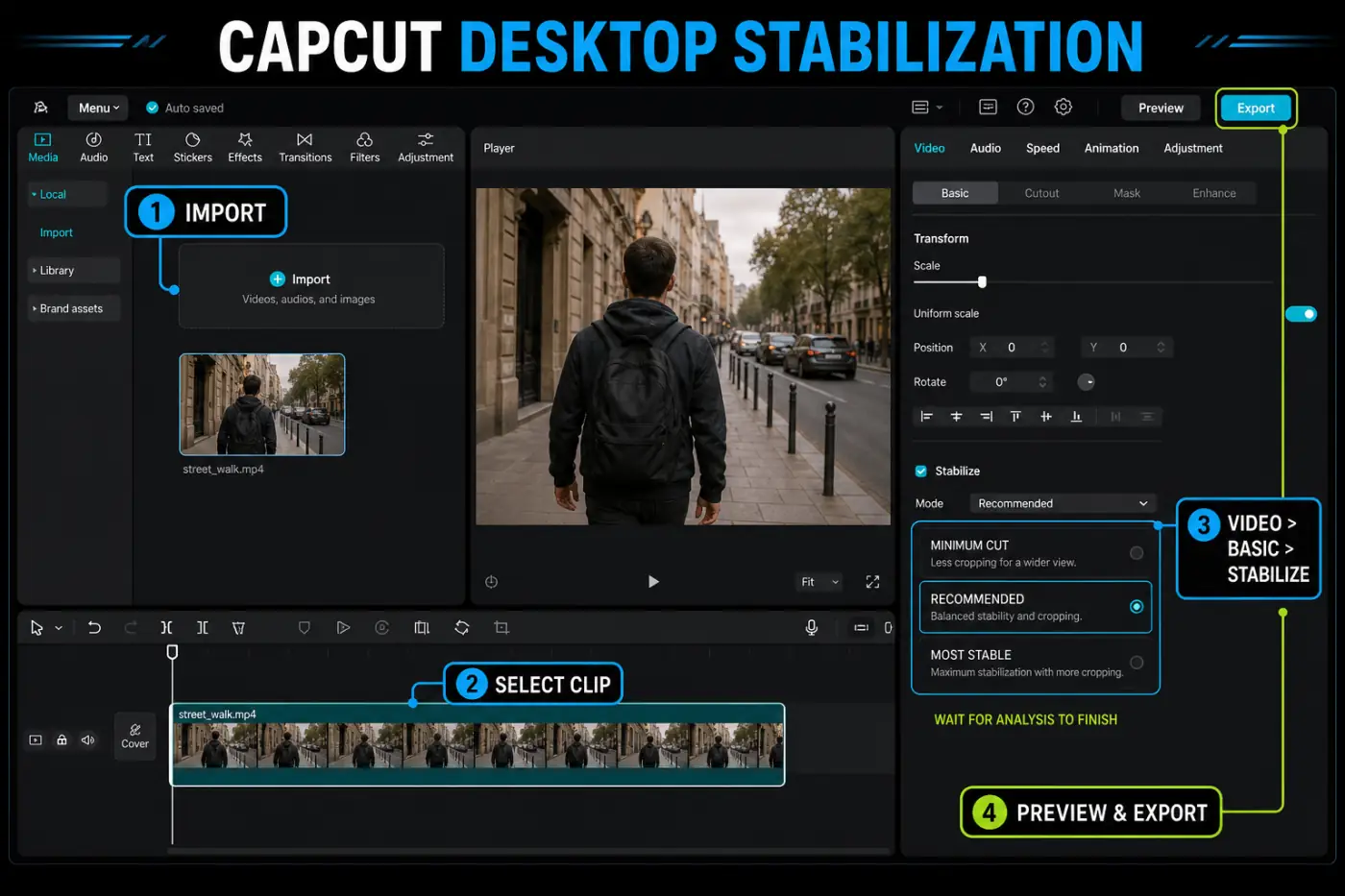Open the Adjustment panel in media toolbar
This screenshot has width=1345, height=896.
point(426,147)
